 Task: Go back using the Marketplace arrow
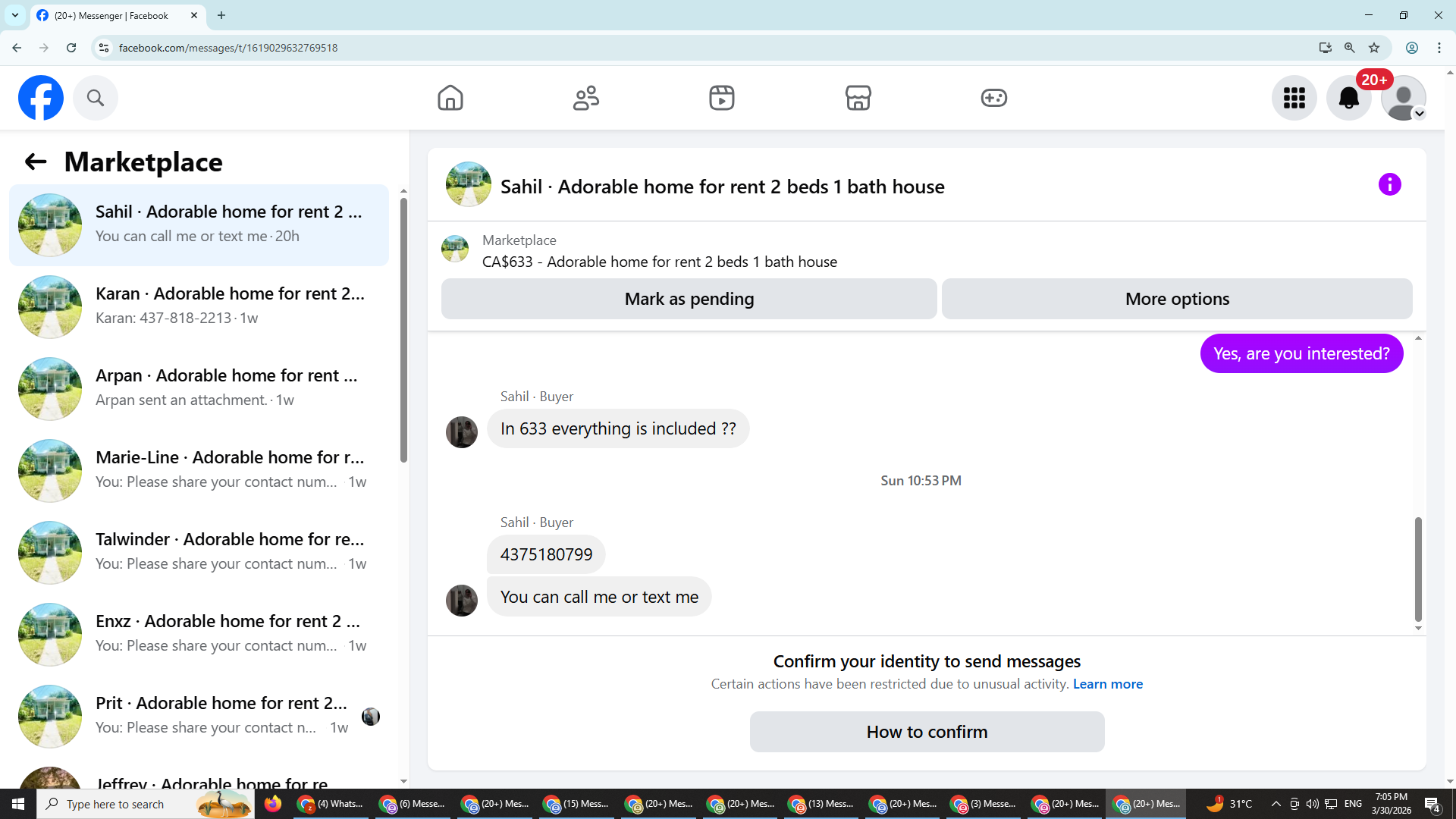[36, 162]
